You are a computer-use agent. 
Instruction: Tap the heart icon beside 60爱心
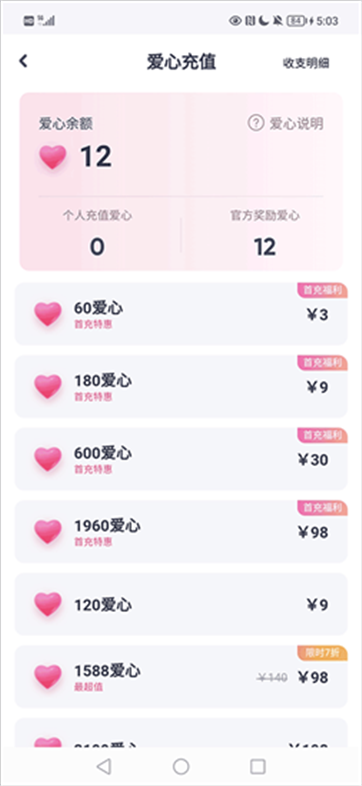(48, 314)
